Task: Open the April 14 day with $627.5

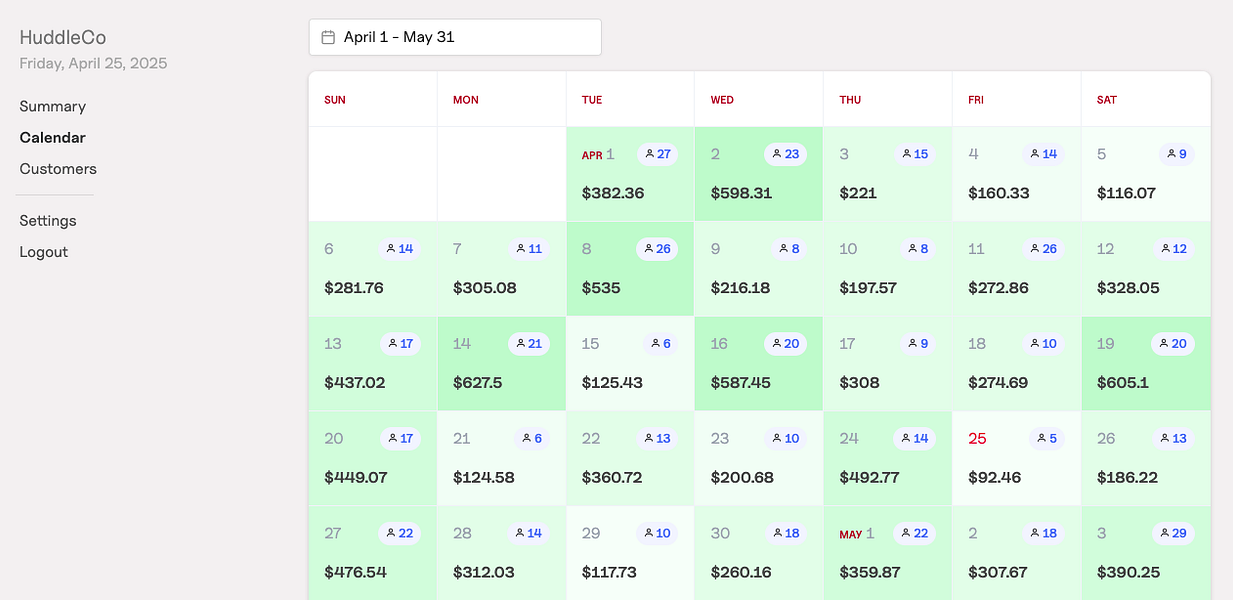Action: [x=501, y=370]
